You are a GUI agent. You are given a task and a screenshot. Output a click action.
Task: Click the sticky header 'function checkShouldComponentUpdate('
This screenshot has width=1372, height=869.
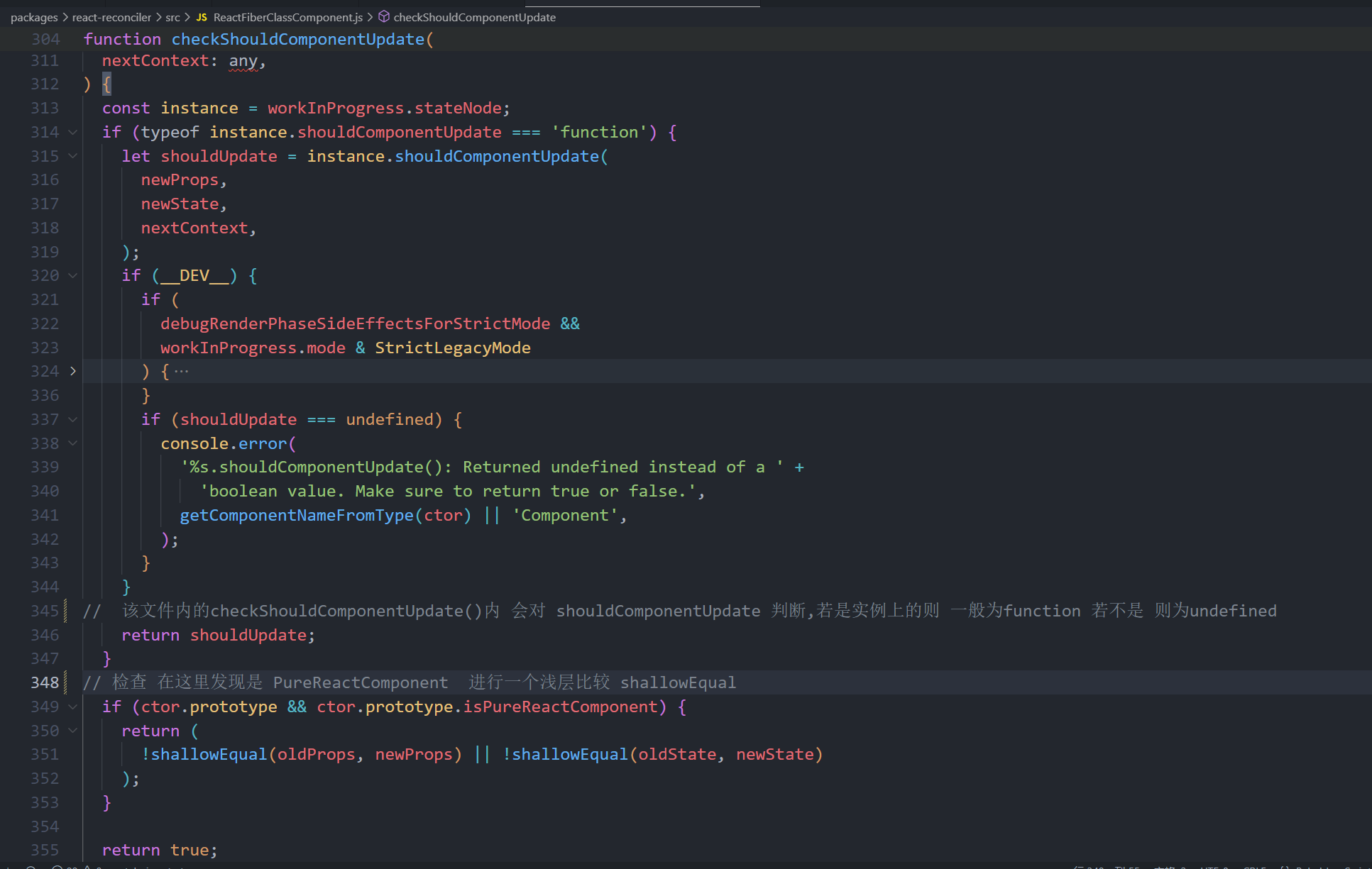tap(258, 39)
